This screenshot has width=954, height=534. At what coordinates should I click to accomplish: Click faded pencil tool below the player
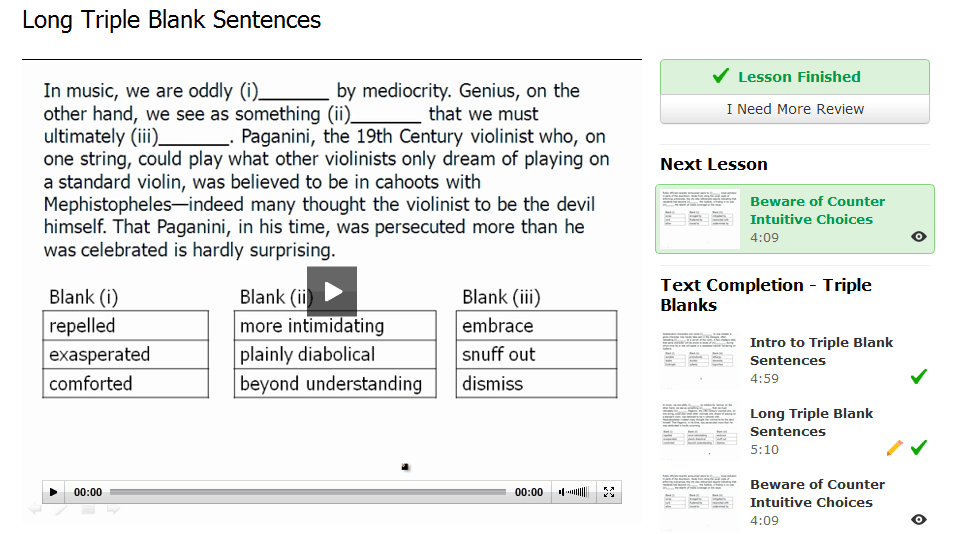[61, 510]
